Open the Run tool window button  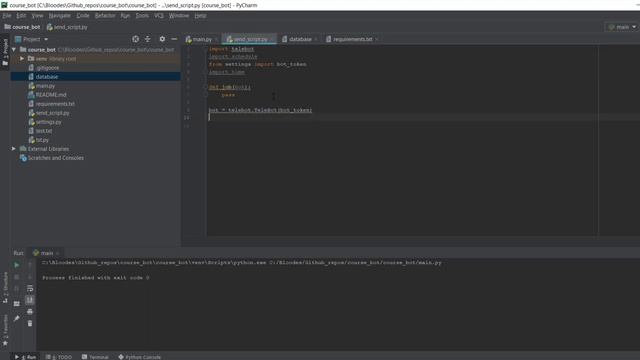click(x=25, y=357)
